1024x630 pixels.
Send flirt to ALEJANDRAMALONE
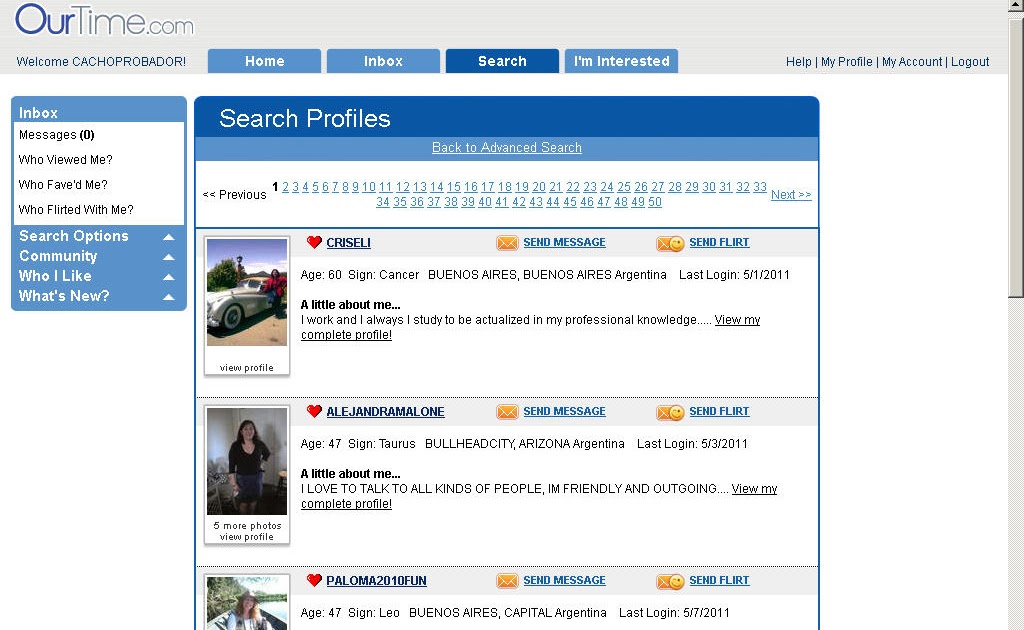click(719, 411)
